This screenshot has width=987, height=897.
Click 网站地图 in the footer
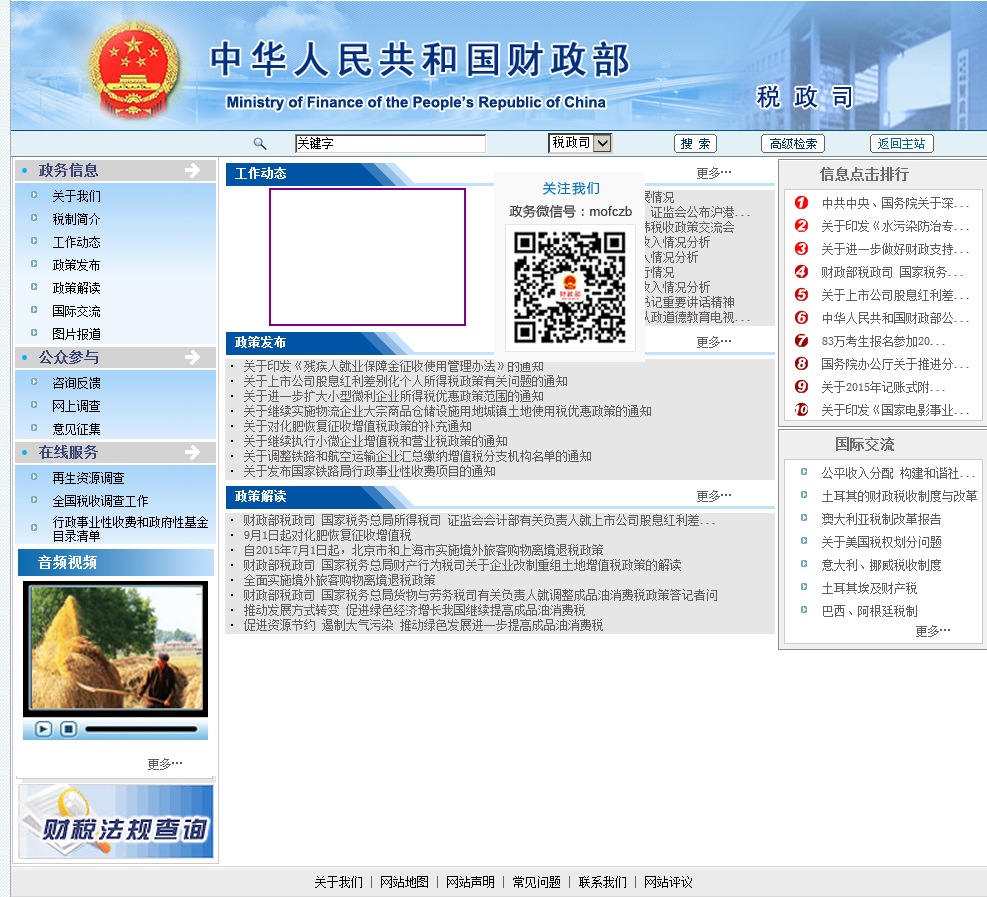tap(404, 882)
